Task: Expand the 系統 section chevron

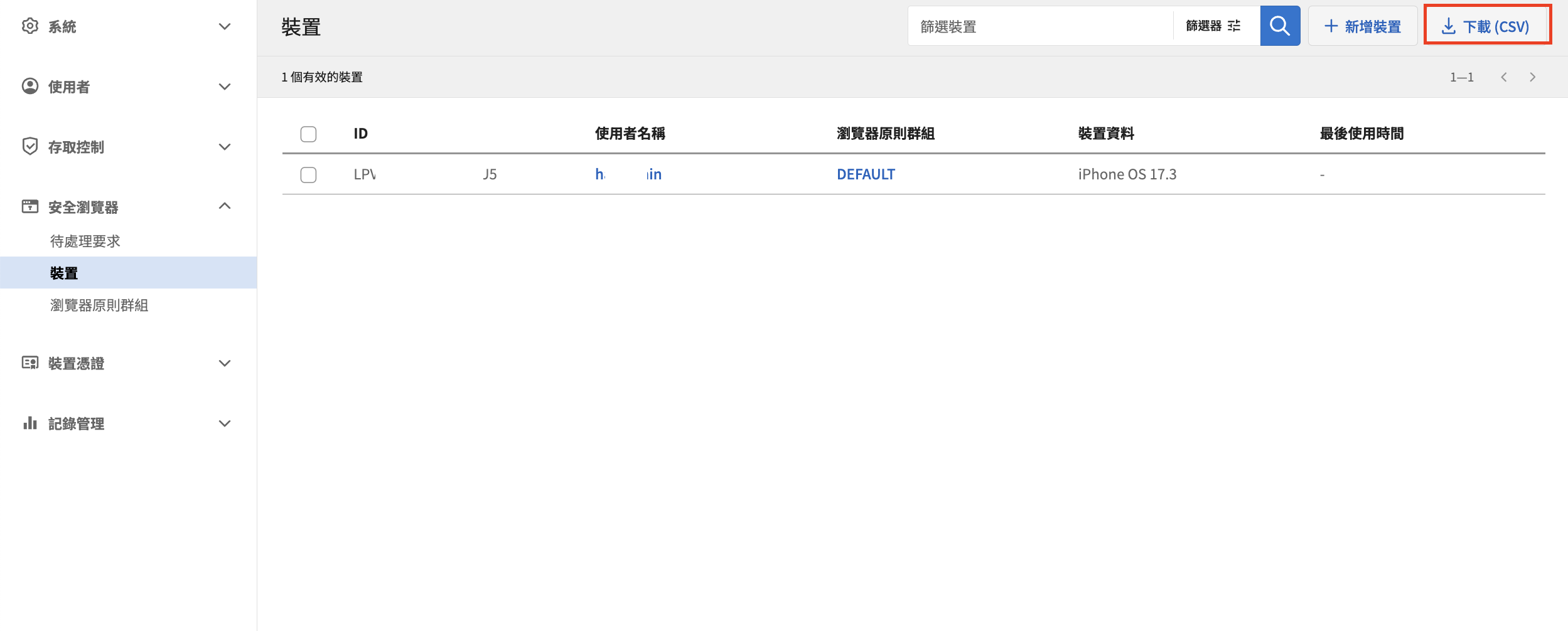Action: point(225,26)
